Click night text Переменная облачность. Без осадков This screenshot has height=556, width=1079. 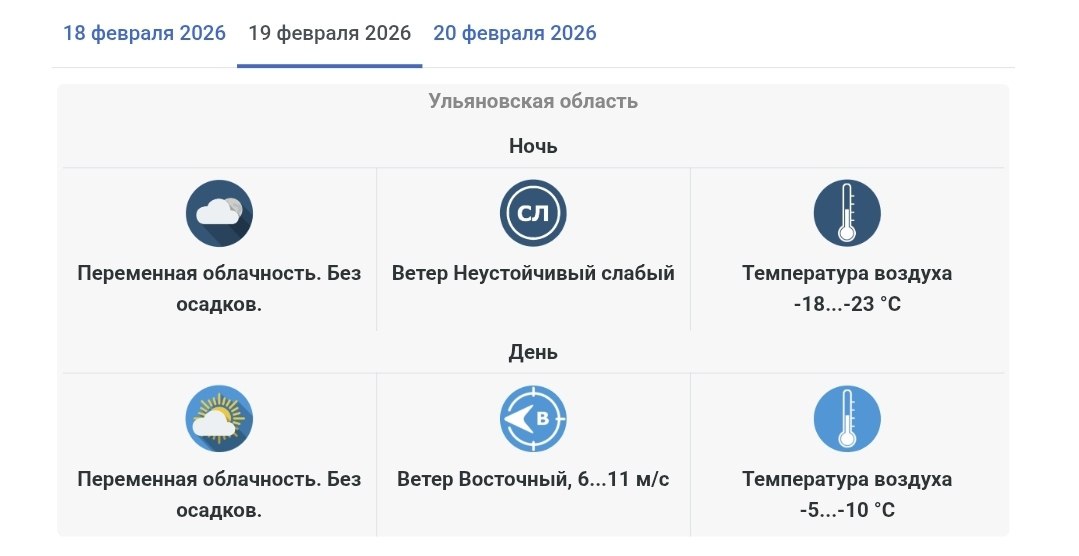[219, 288]
